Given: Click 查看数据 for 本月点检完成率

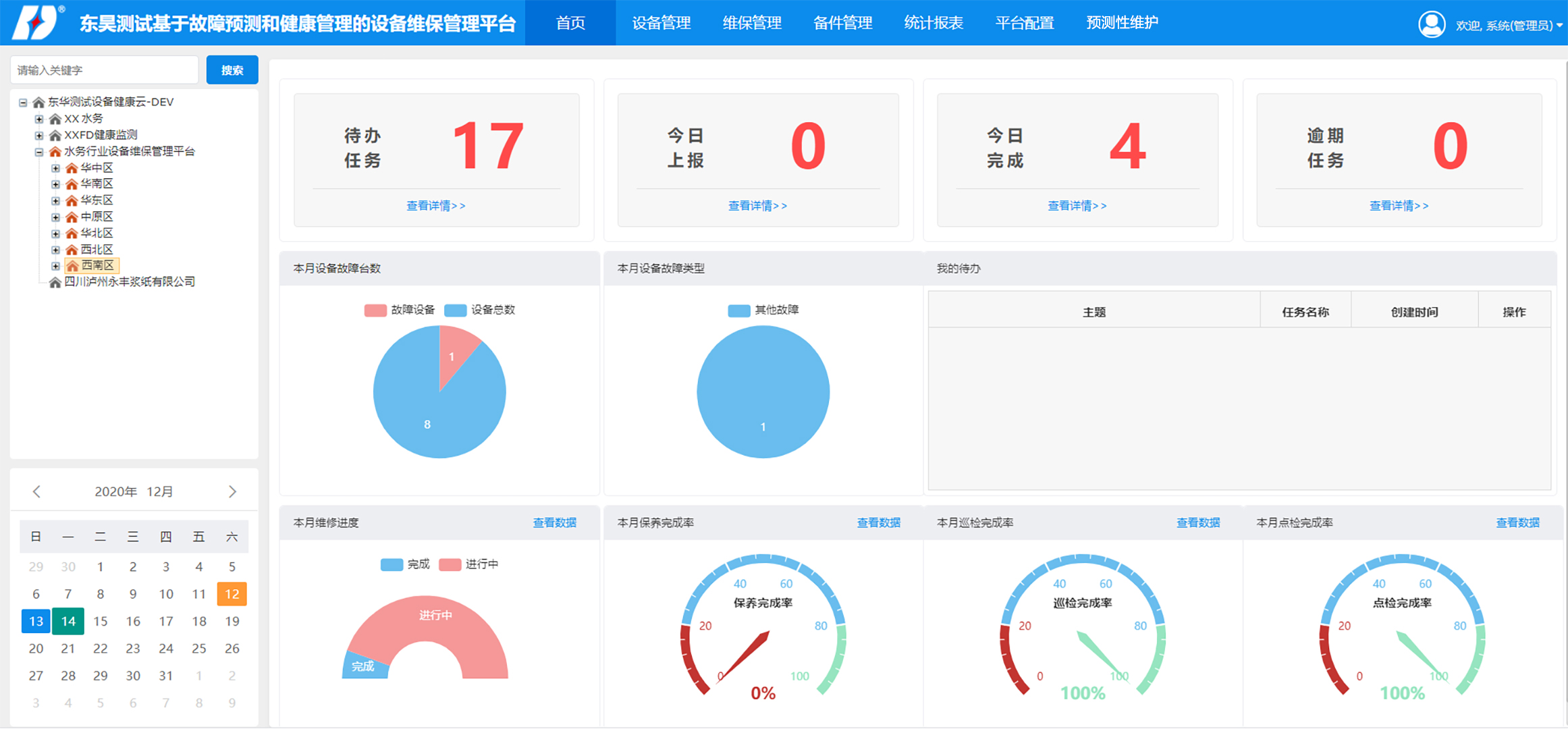Looking at the screenshot, I should click(x=1517, y=522).
